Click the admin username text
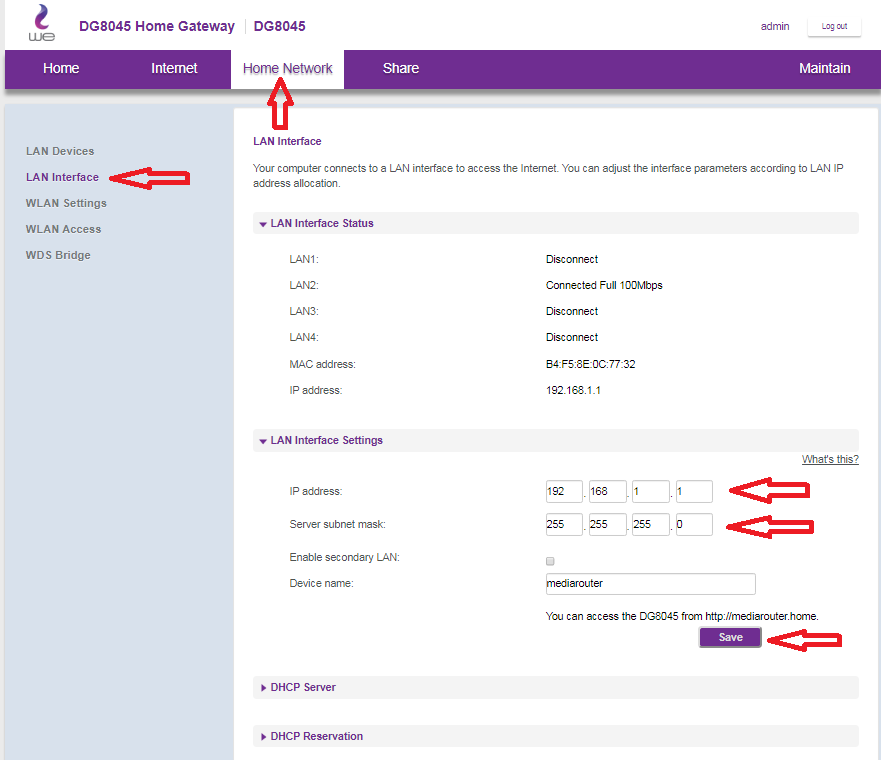The width and height of the screenshot is (882, 760). 775,26
